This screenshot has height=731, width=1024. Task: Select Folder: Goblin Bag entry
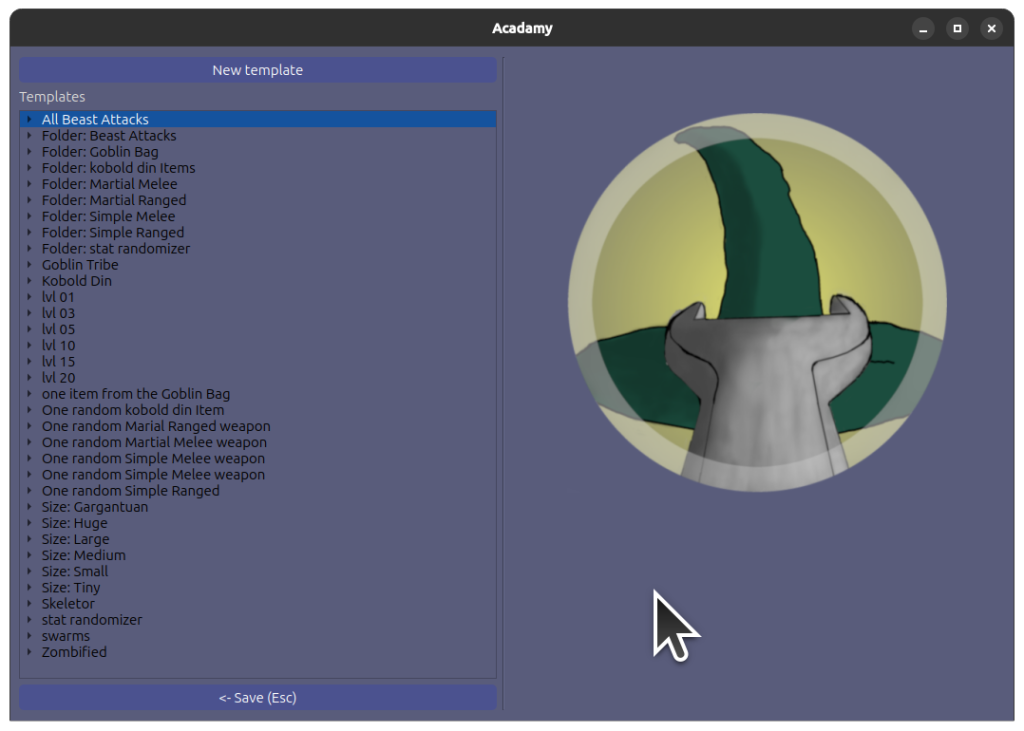(x=100, y=152)
